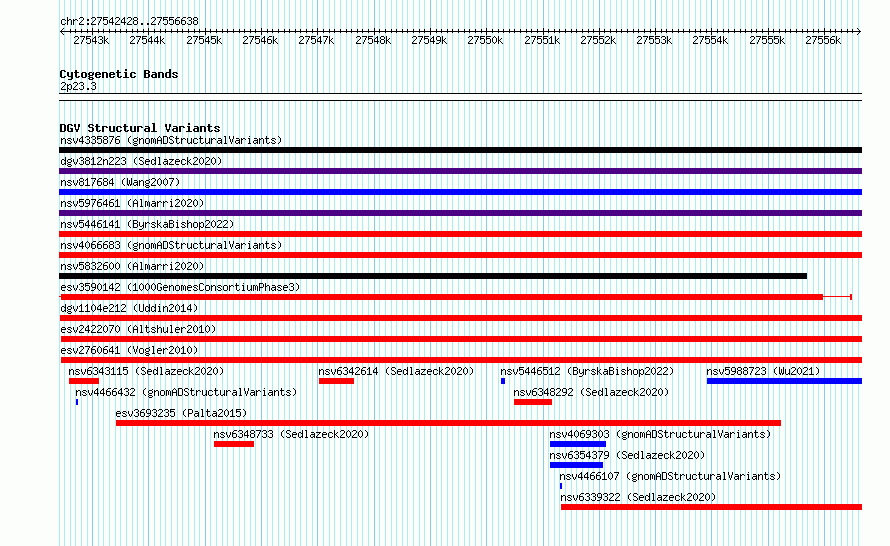The height and width of the screenshot is (546, 890).
Task: Open nsv5988723 (Wu2021) label
Action: point(763,371)
